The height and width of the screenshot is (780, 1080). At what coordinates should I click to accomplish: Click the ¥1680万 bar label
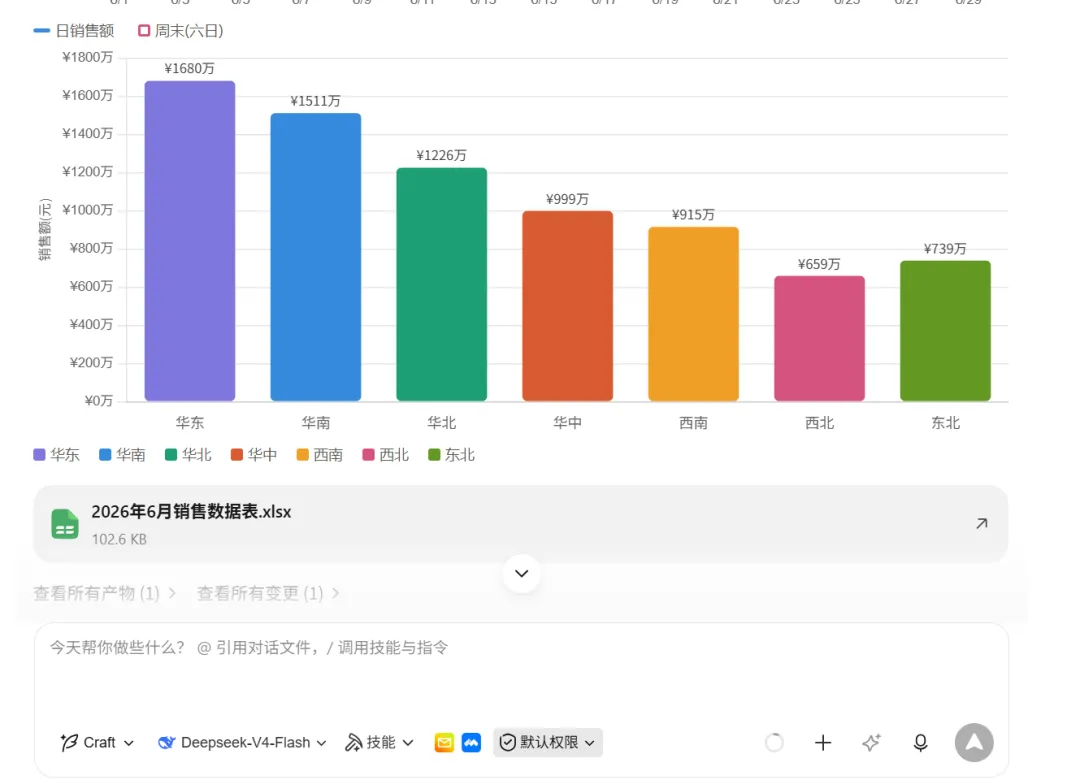click(189, 68)
